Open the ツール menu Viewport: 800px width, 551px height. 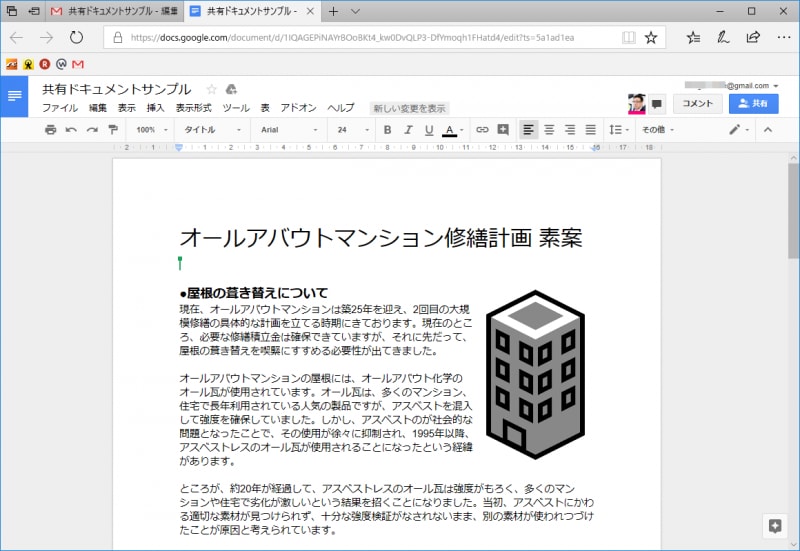(236, 108)
